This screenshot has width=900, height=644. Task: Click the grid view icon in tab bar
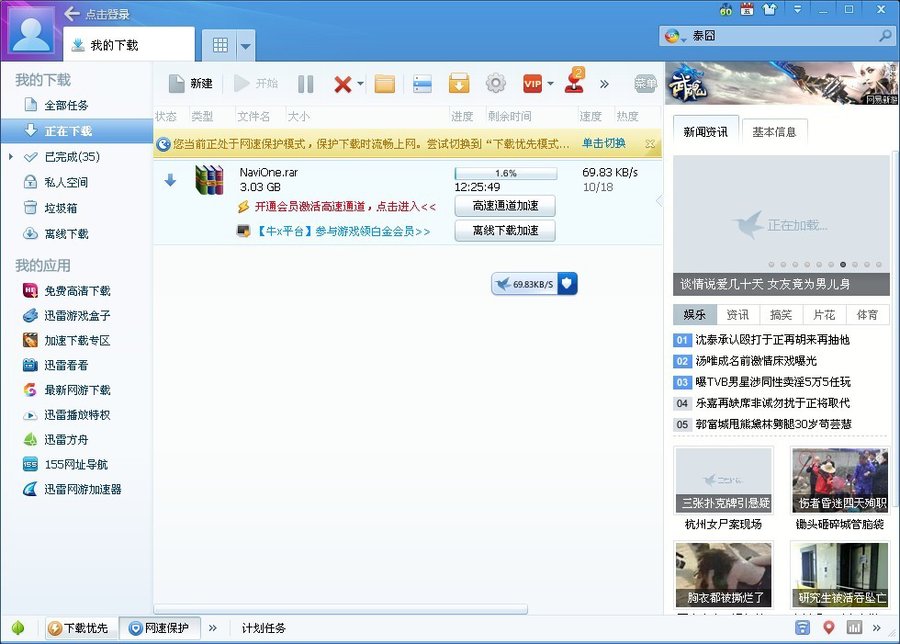(x=220, y=45)
